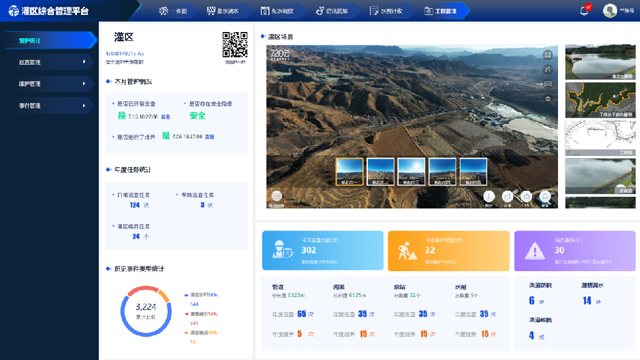Click the warning triangle on purple 30 card
The height and width of the screenshot is (360, 640).
[x=534, y=251]
